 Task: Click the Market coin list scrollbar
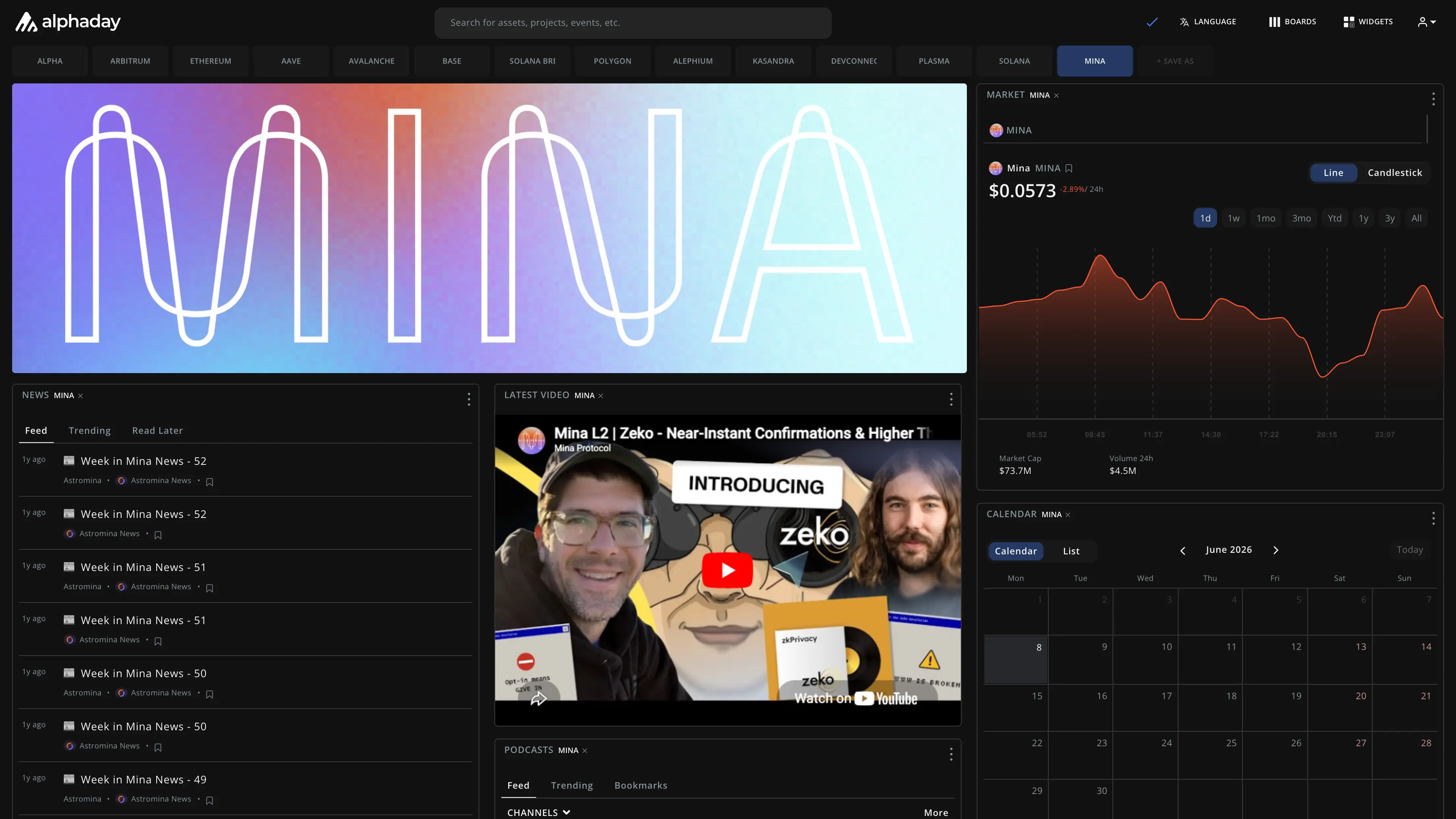click(x=1426, y=129)
